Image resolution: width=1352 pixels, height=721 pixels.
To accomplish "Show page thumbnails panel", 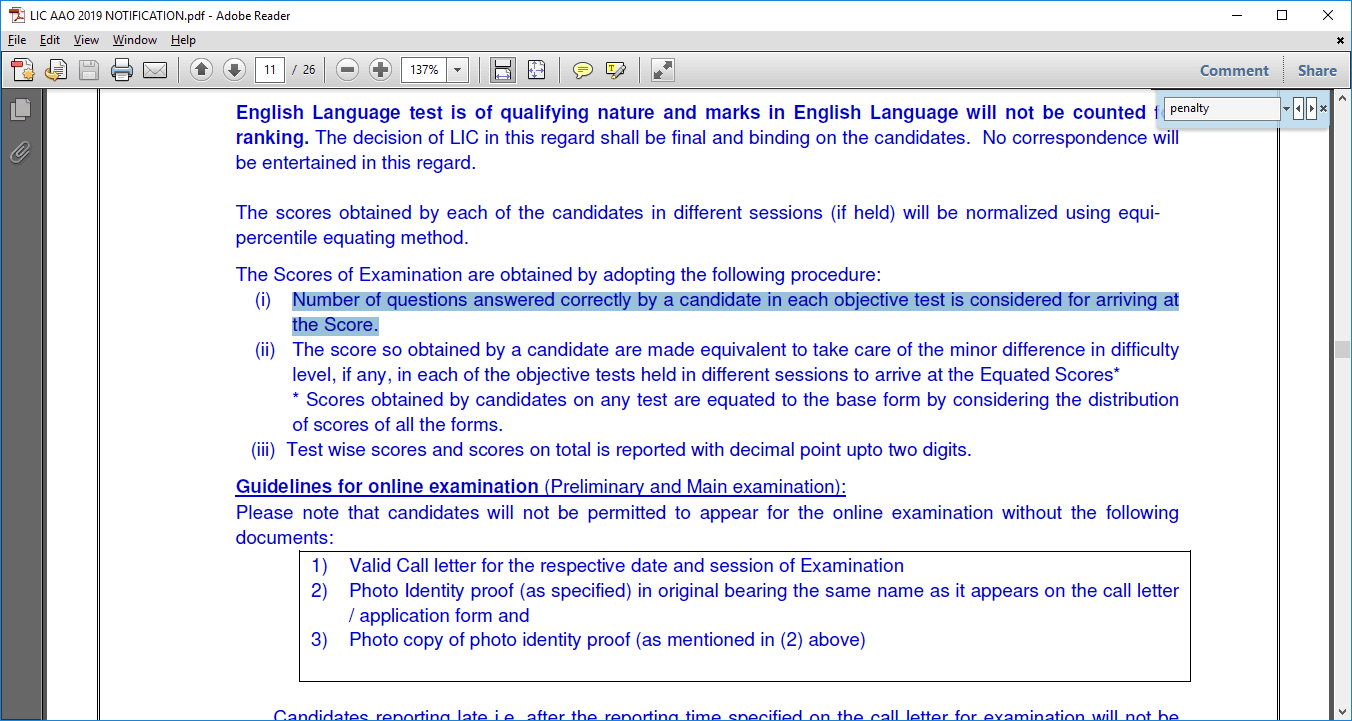I will point(20,109).
